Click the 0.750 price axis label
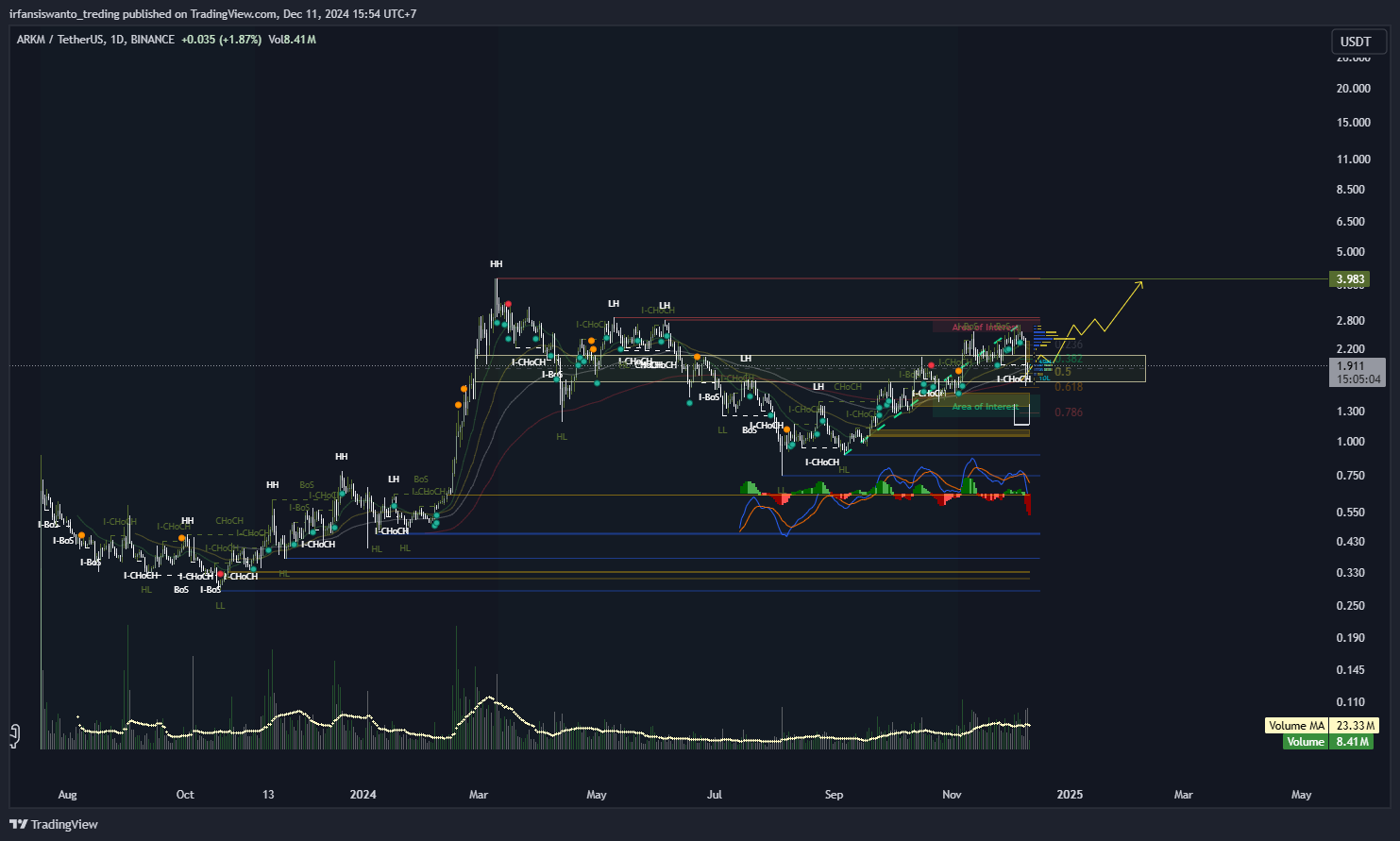 [x=1351, y=475]
